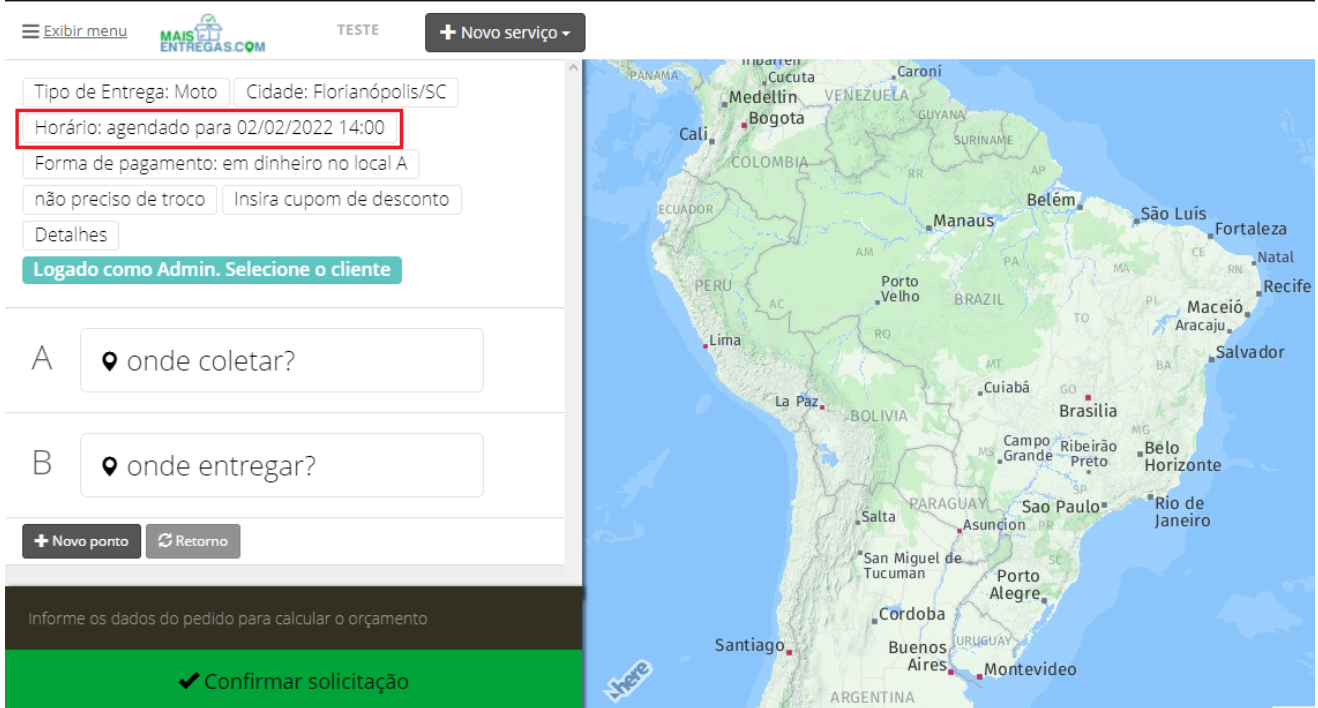Focus the "onde entregar?" delivery address field
The height and width of the screenshot is (708, 1318).
[282, 465]
